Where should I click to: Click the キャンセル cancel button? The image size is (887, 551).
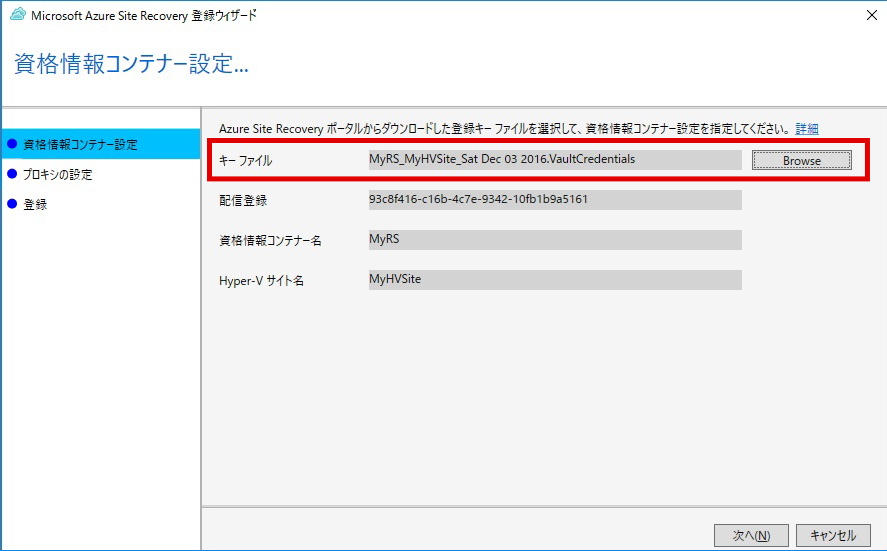[833, 535]
